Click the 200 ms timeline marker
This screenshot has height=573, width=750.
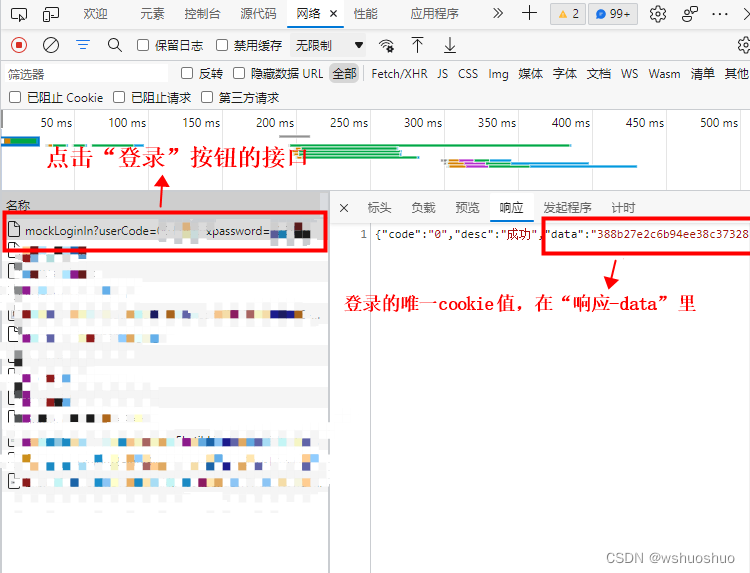(x=275, y=123)
